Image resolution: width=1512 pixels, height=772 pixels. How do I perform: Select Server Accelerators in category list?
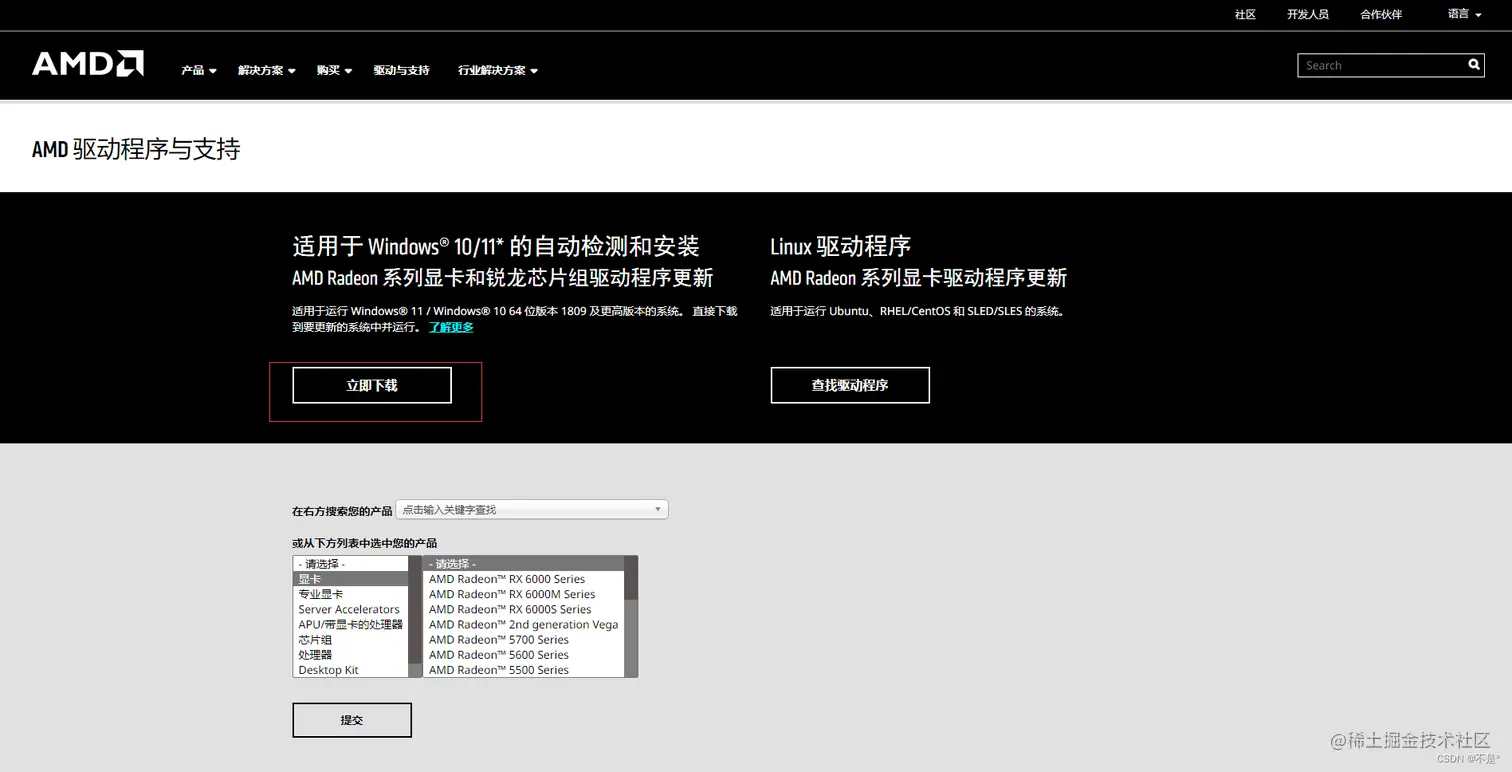350,609
